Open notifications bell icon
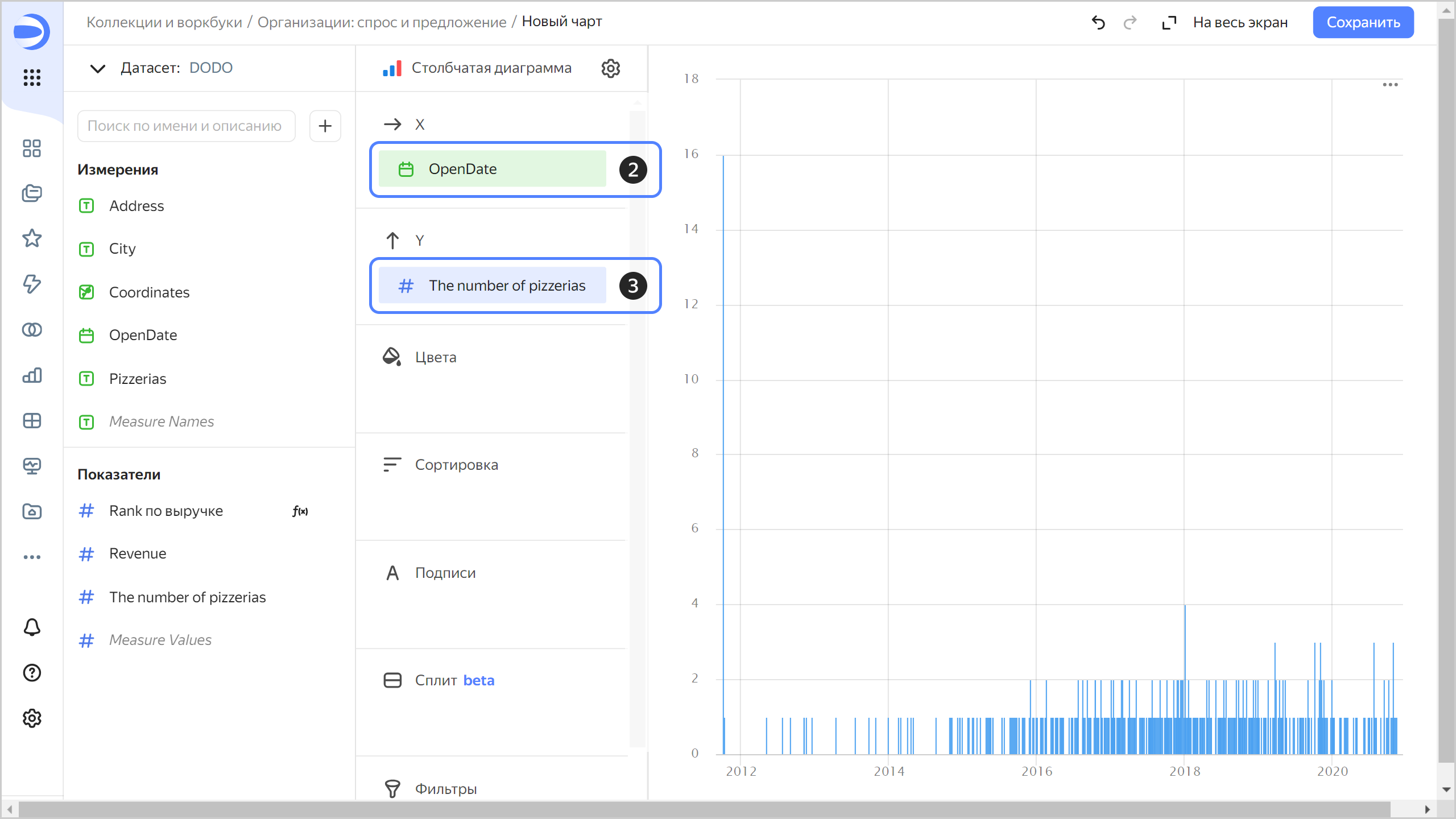Viewport: 1456px width, 819px height. click(x=32, y=627)
